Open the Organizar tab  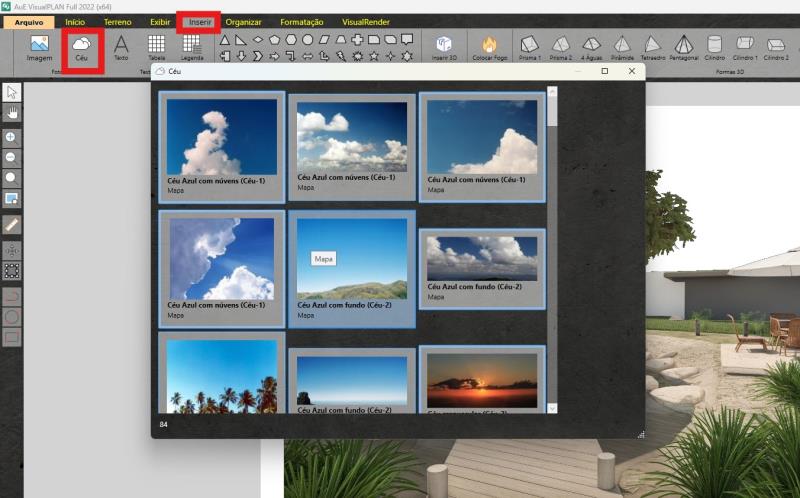click(x=243, y=22)
